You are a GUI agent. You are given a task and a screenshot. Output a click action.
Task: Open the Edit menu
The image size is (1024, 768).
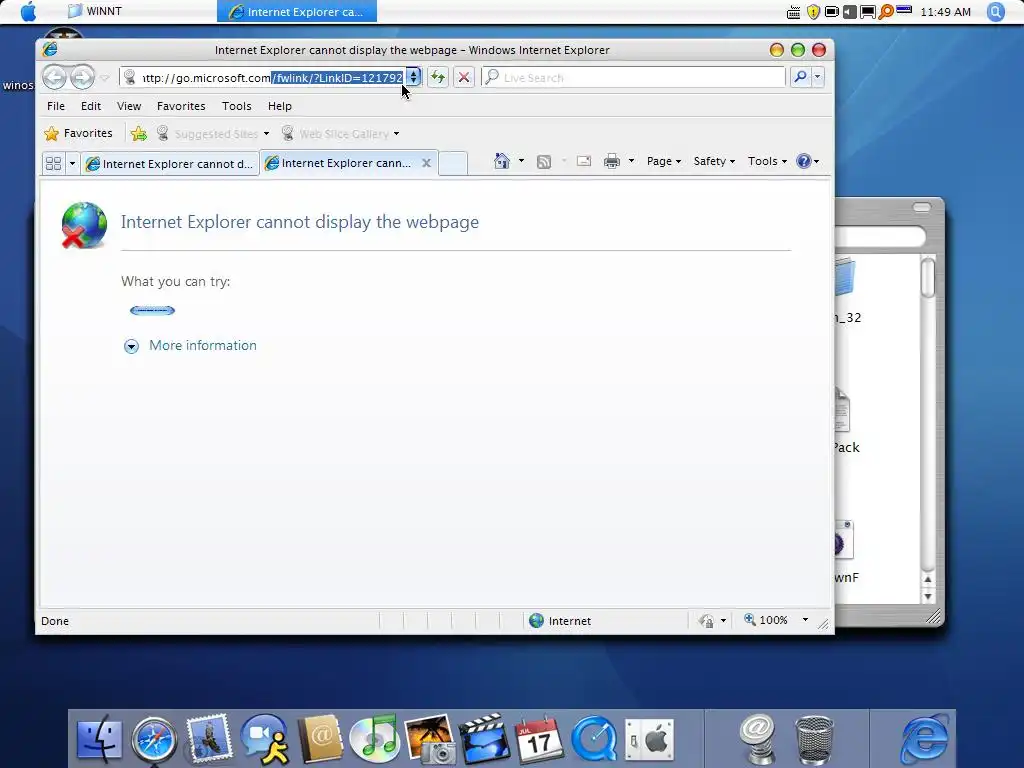tap(91, 106)
